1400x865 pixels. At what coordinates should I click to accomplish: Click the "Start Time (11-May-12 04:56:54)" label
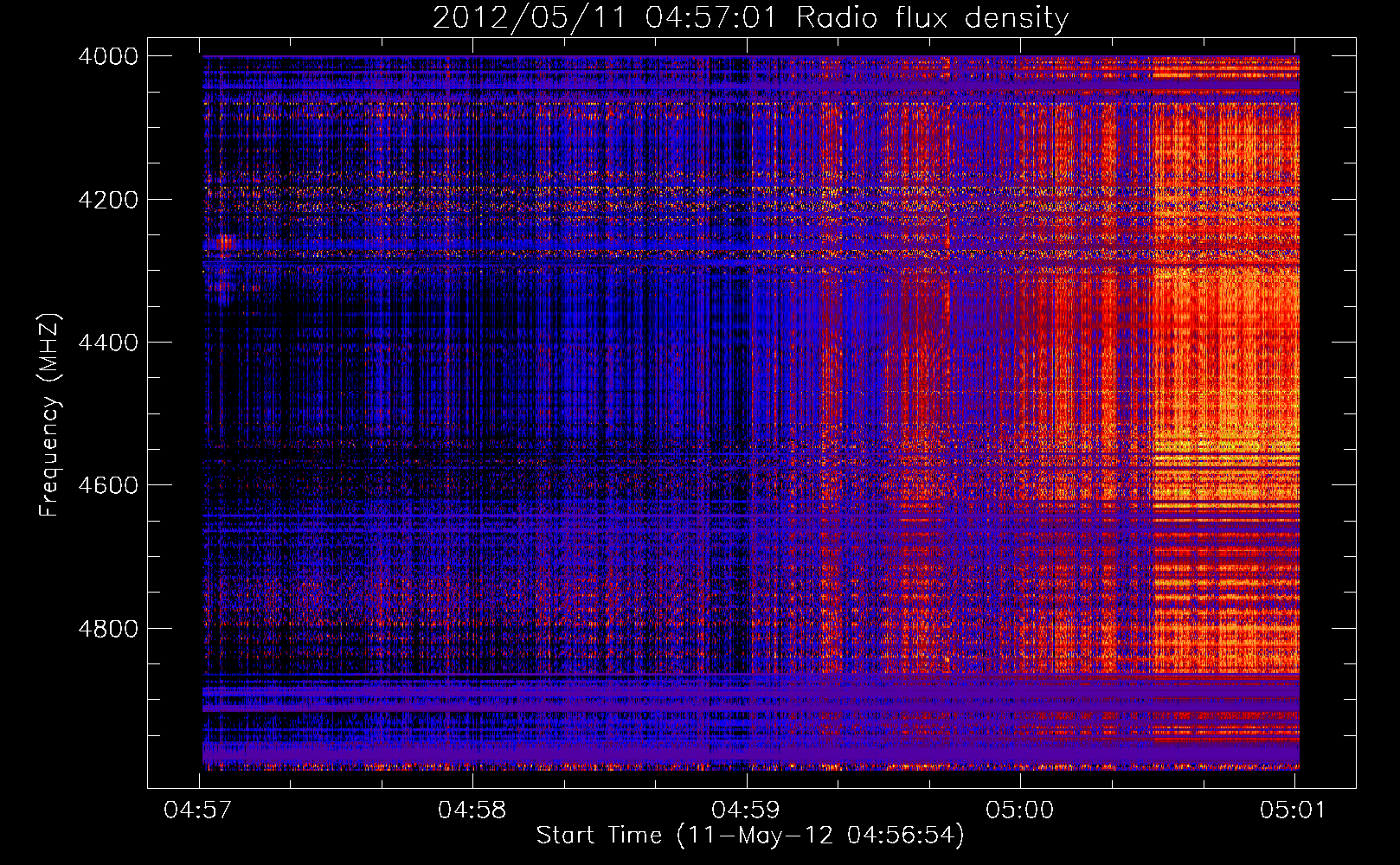coord(750,836)
